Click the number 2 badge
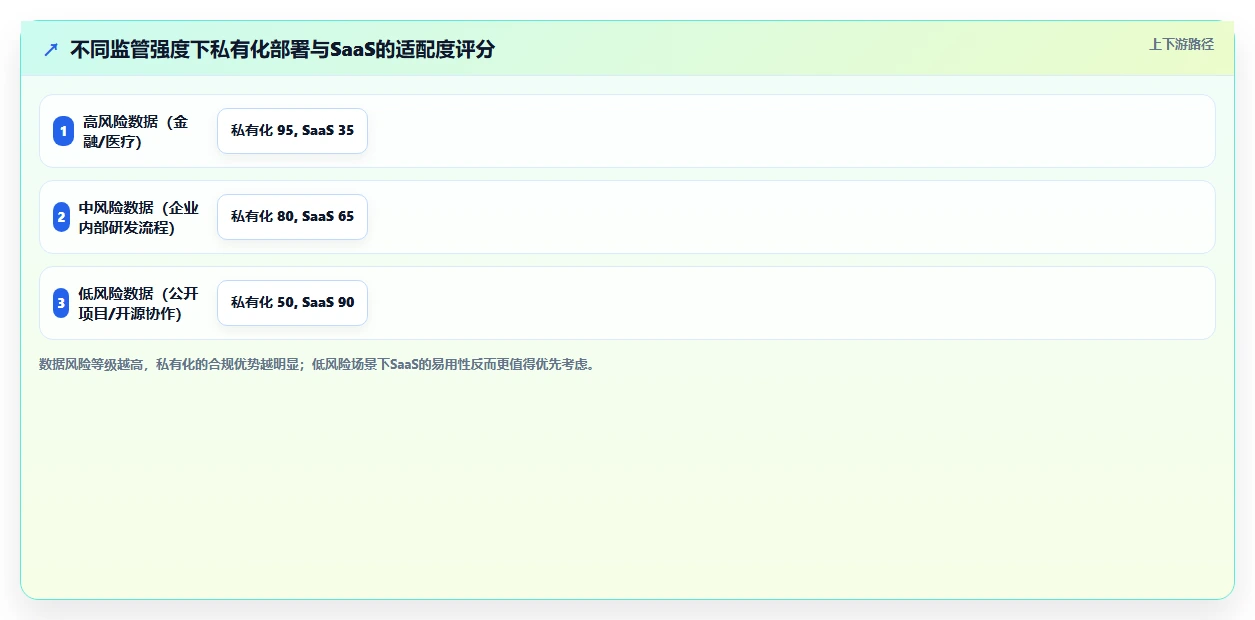Screen dimensions: 1255x620 pos(61,217)
